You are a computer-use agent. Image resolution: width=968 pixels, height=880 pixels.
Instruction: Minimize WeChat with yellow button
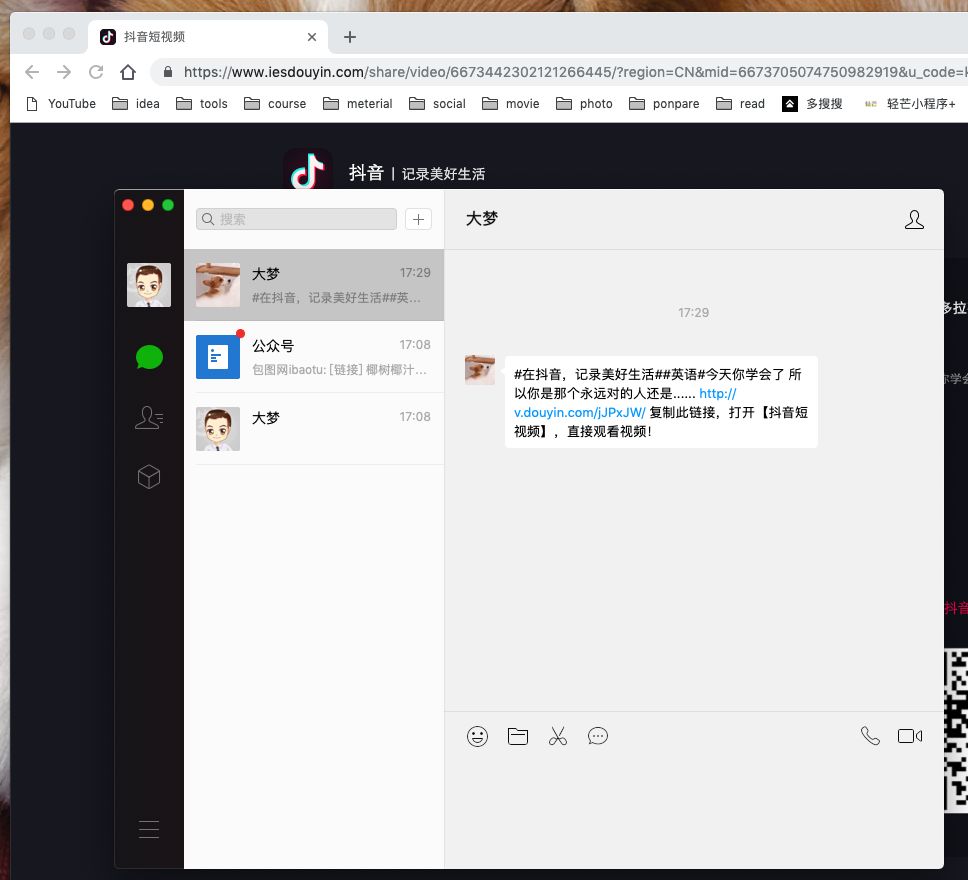click(x=148, y=205)
